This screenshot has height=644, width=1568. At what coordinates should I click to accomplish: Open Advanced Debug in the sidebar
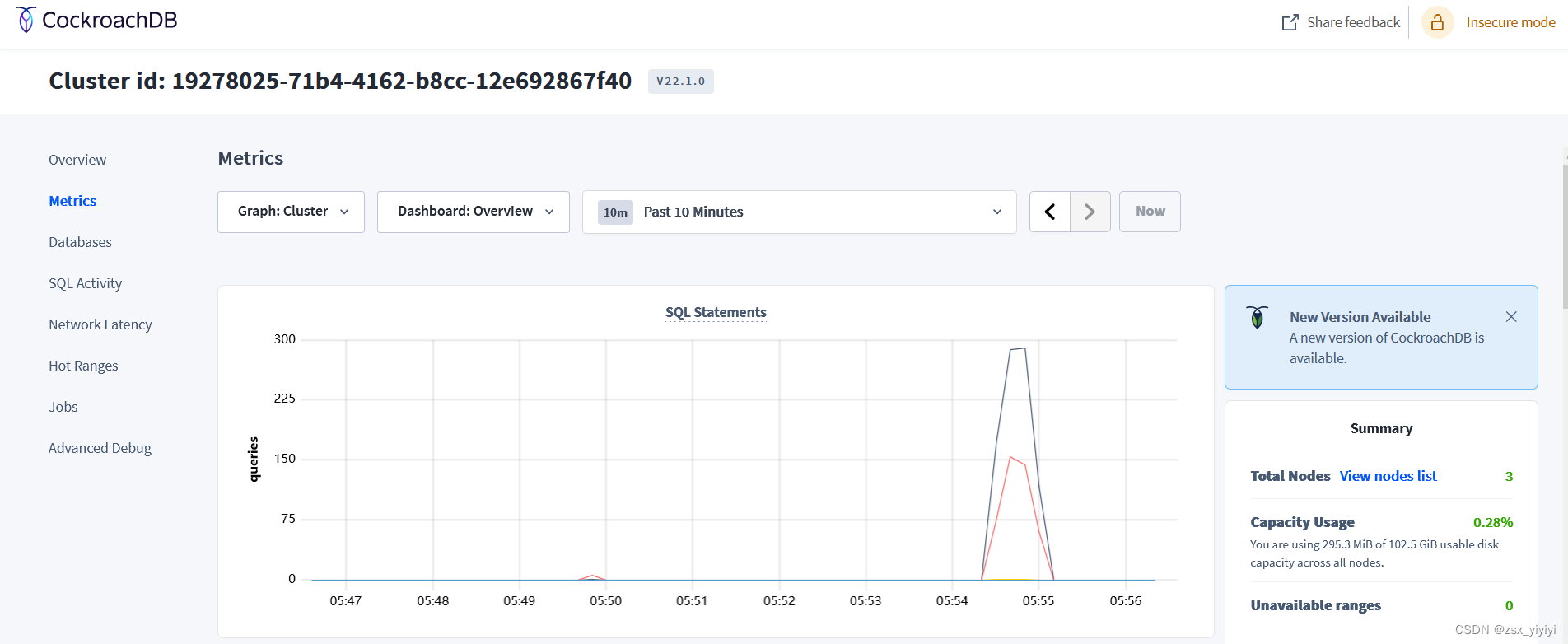click(100, 448)
